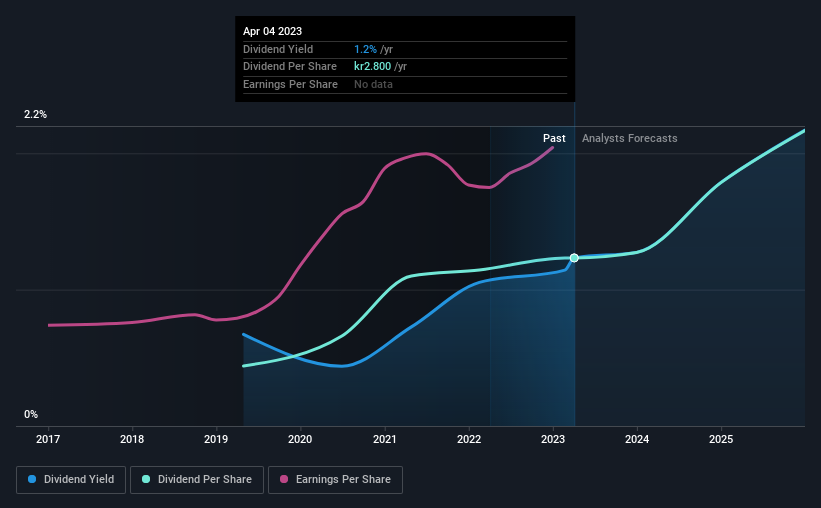Toggle the Earnings Per Share legend button
The height and width of the screenshot is (508, 821).
335,480
